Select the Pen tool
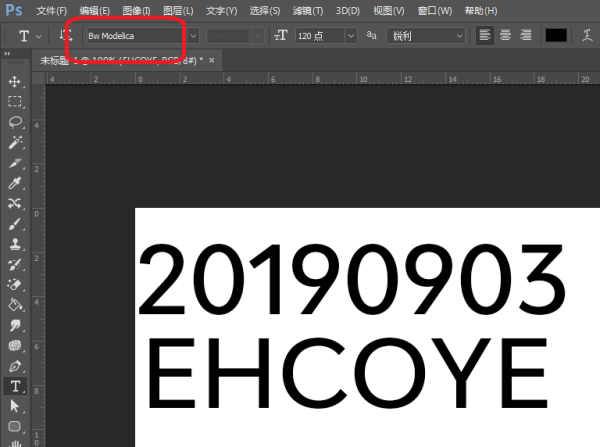Image resolution: width=600 pixels, height=447 pixels. coord(15,366)
